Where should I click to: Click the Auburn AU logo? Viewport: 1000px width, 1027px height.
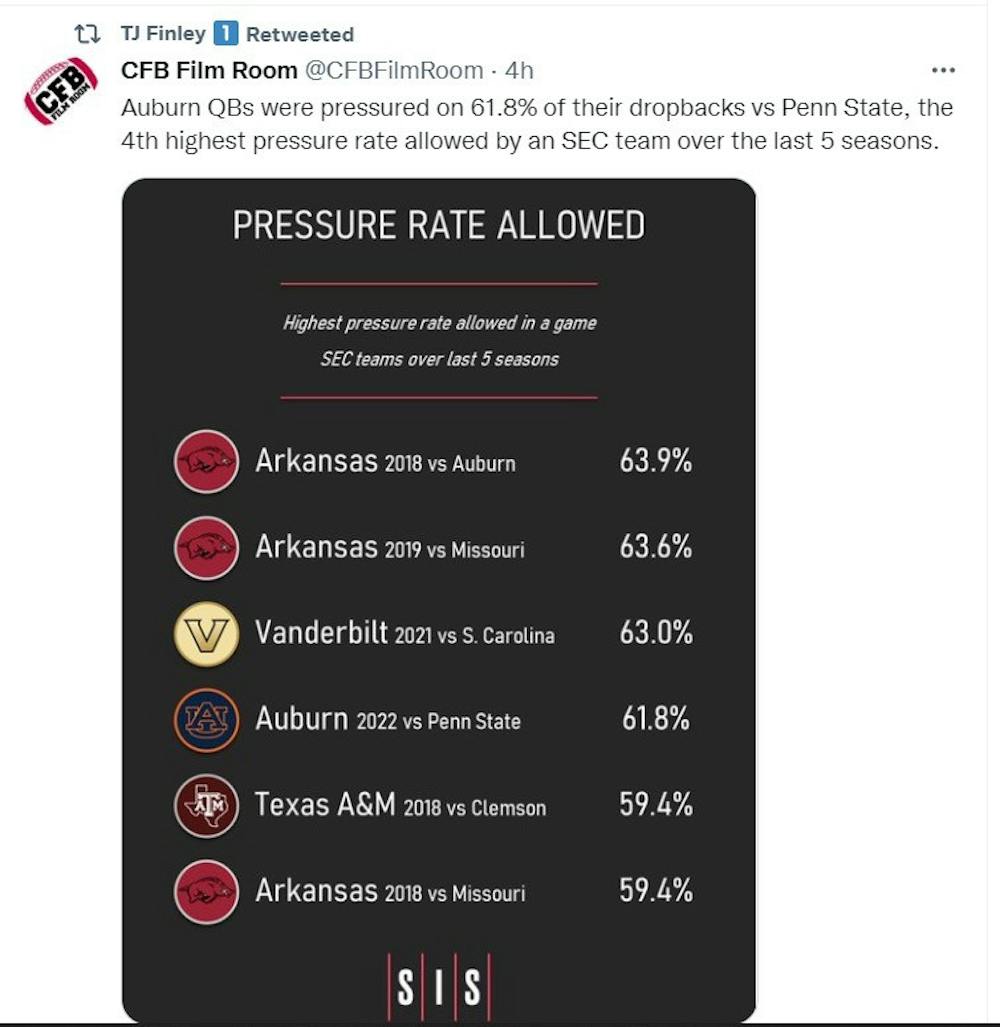[x=206, y=720]
